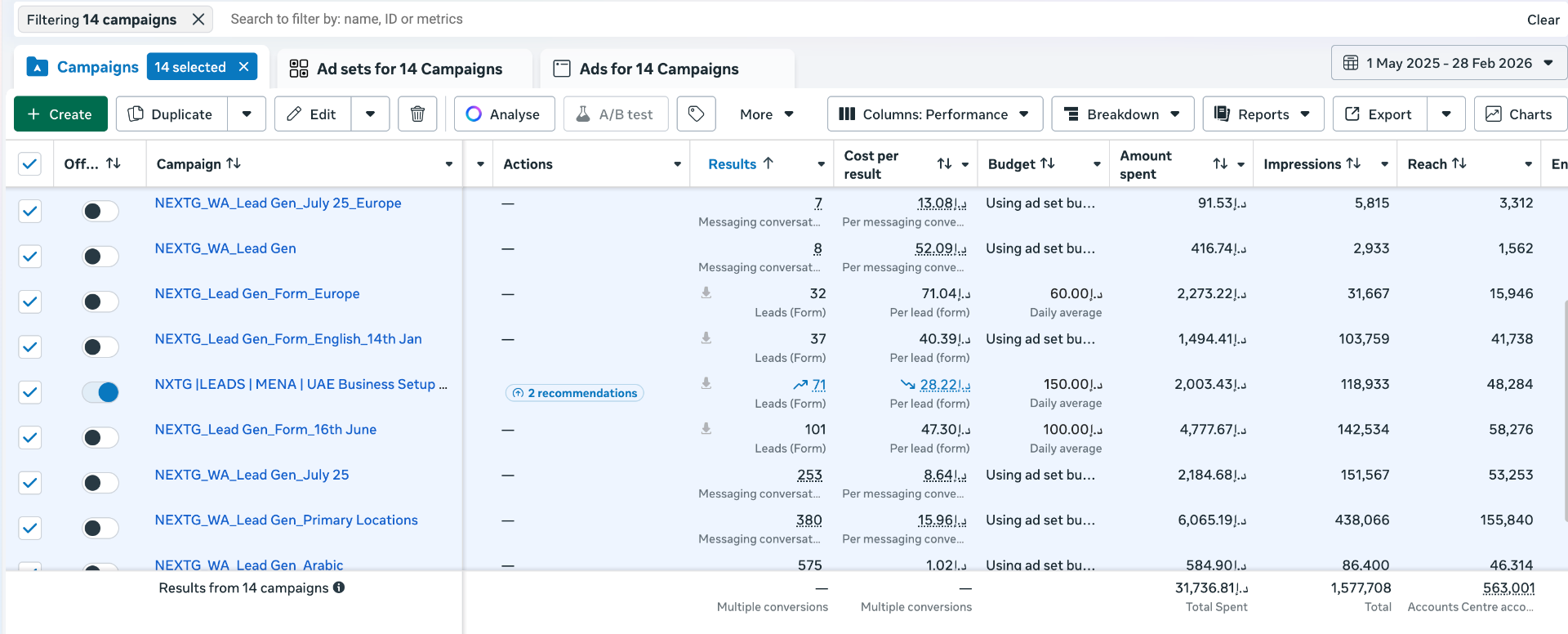Click the total reach value 563,001
The image size is (1568, 634).
click(1508, 587)
